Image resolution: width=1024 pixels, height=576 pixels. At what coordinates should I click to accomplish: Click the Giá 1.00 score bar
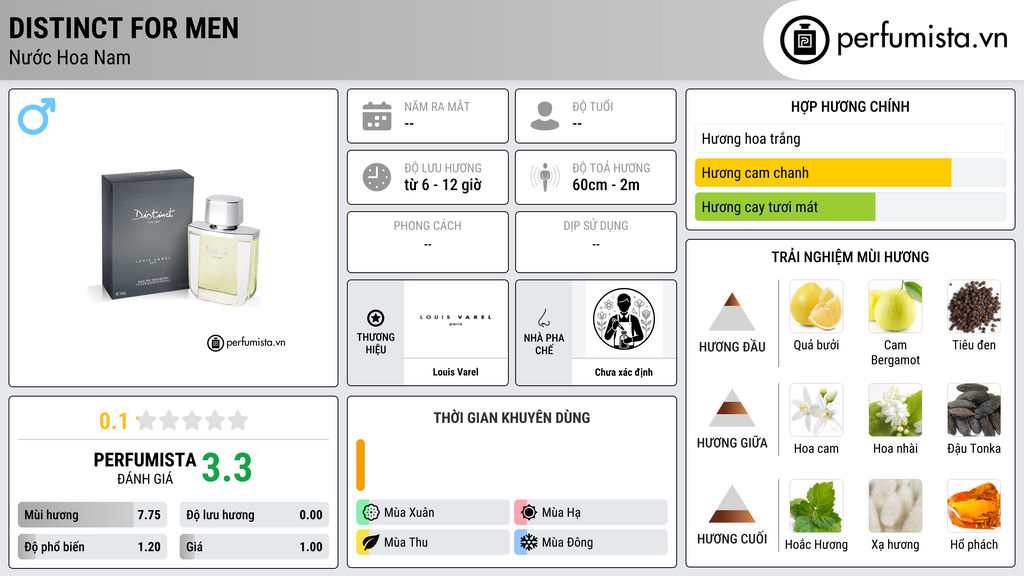254,547
